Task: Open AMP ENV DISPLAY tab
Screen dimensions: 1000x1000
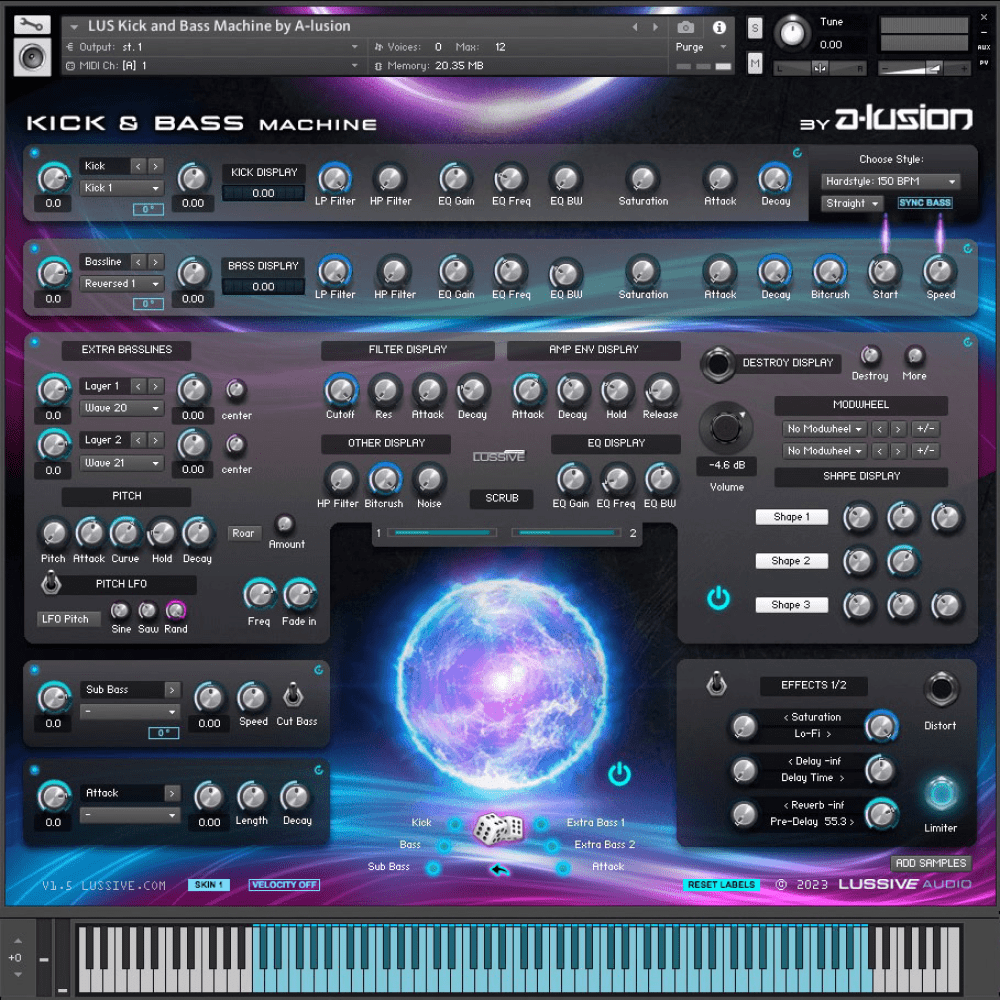Action: click(x=593, y=350)
